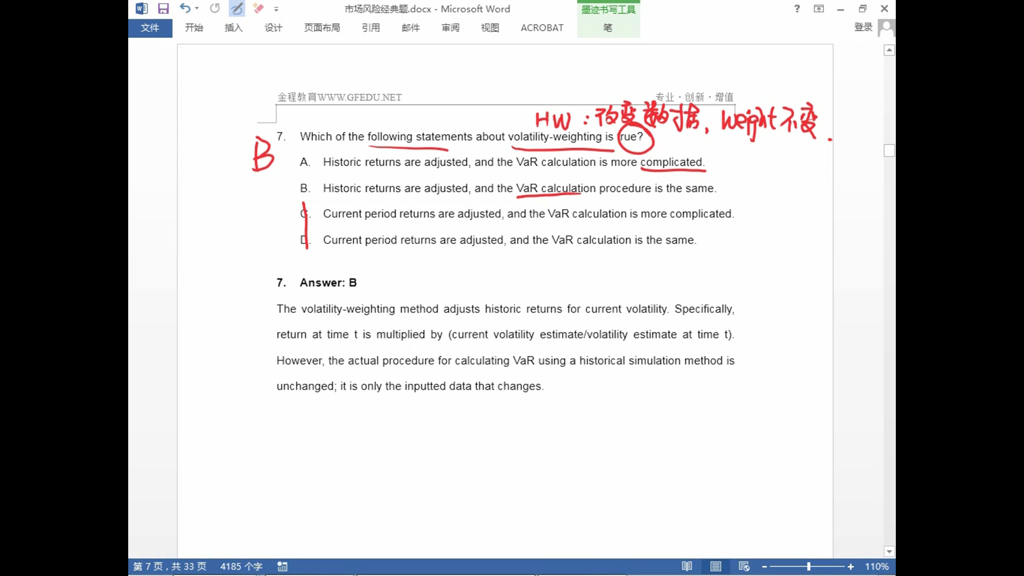The height and width of the screenshot is (576, 1024).
Task: Switch to Web Layout view
Action: coord(744,566)
